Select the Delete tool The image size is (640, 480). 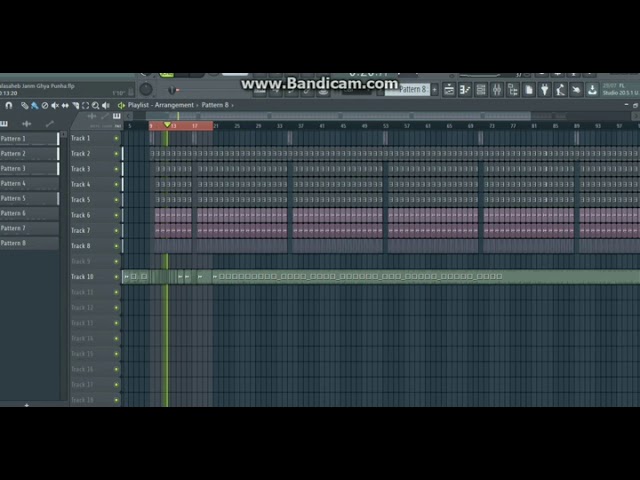(x=44, y=105)
